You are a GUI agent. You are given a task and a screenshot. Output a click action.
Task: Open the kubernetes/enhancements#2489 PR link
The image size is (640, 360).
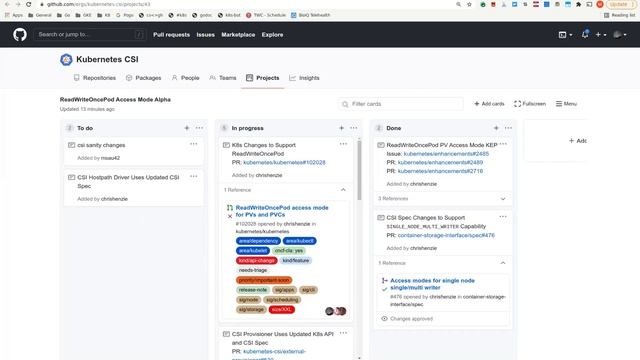(440, 162)
